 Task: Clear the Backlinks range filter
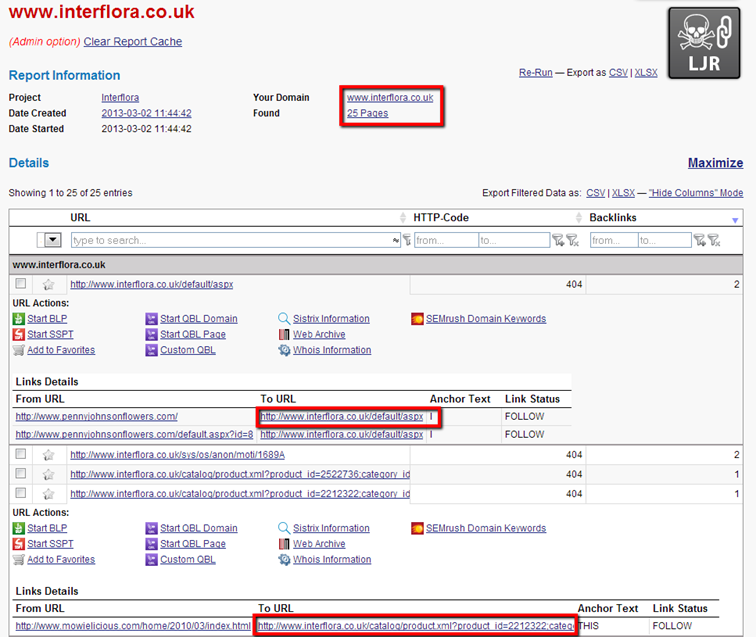tap(714, 240)
